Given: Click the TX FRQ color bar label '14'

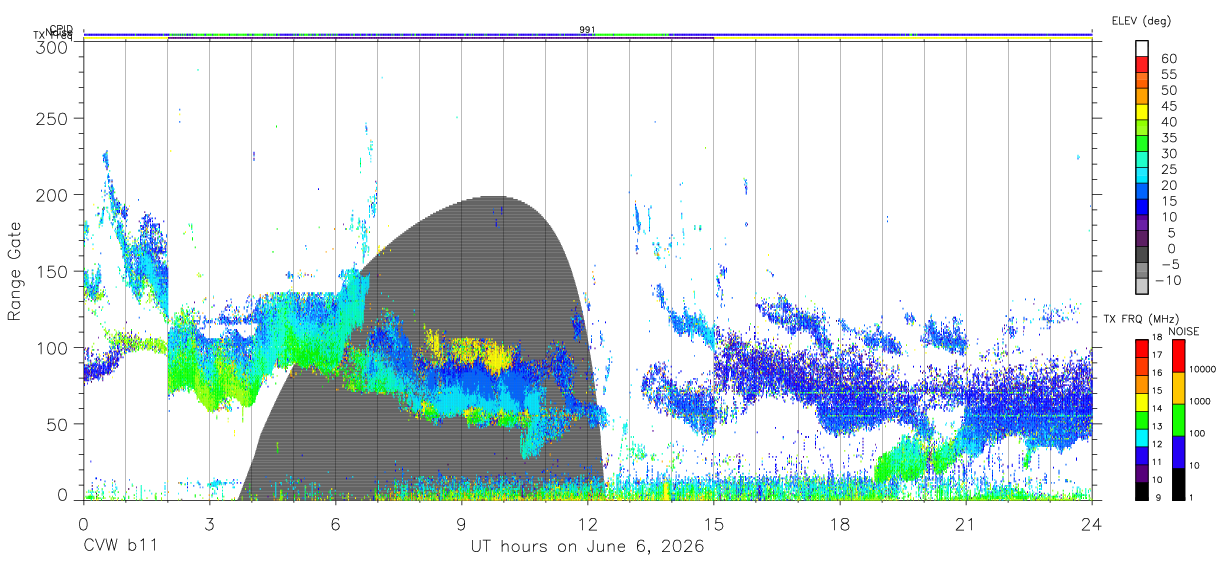Looking at the screenshot, I should coord(1156,408).
